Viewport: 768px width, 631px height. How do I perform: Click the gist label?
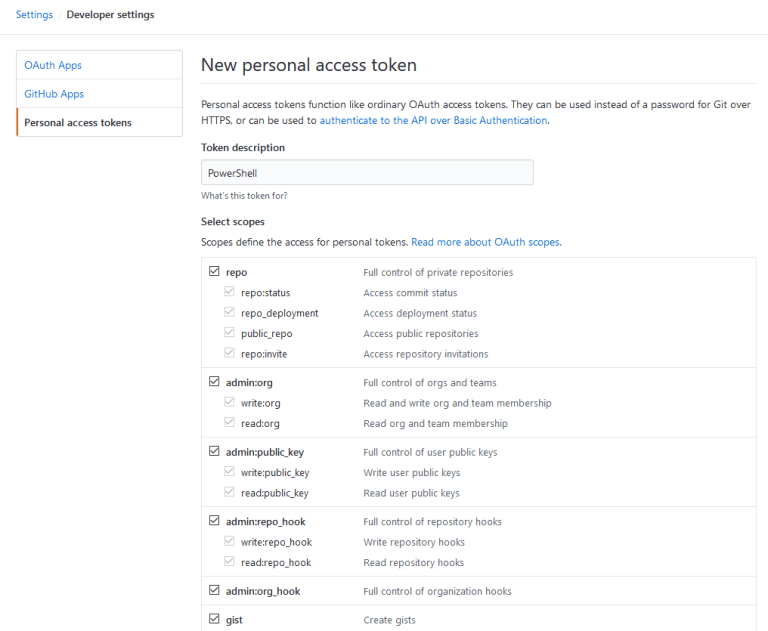234,620
